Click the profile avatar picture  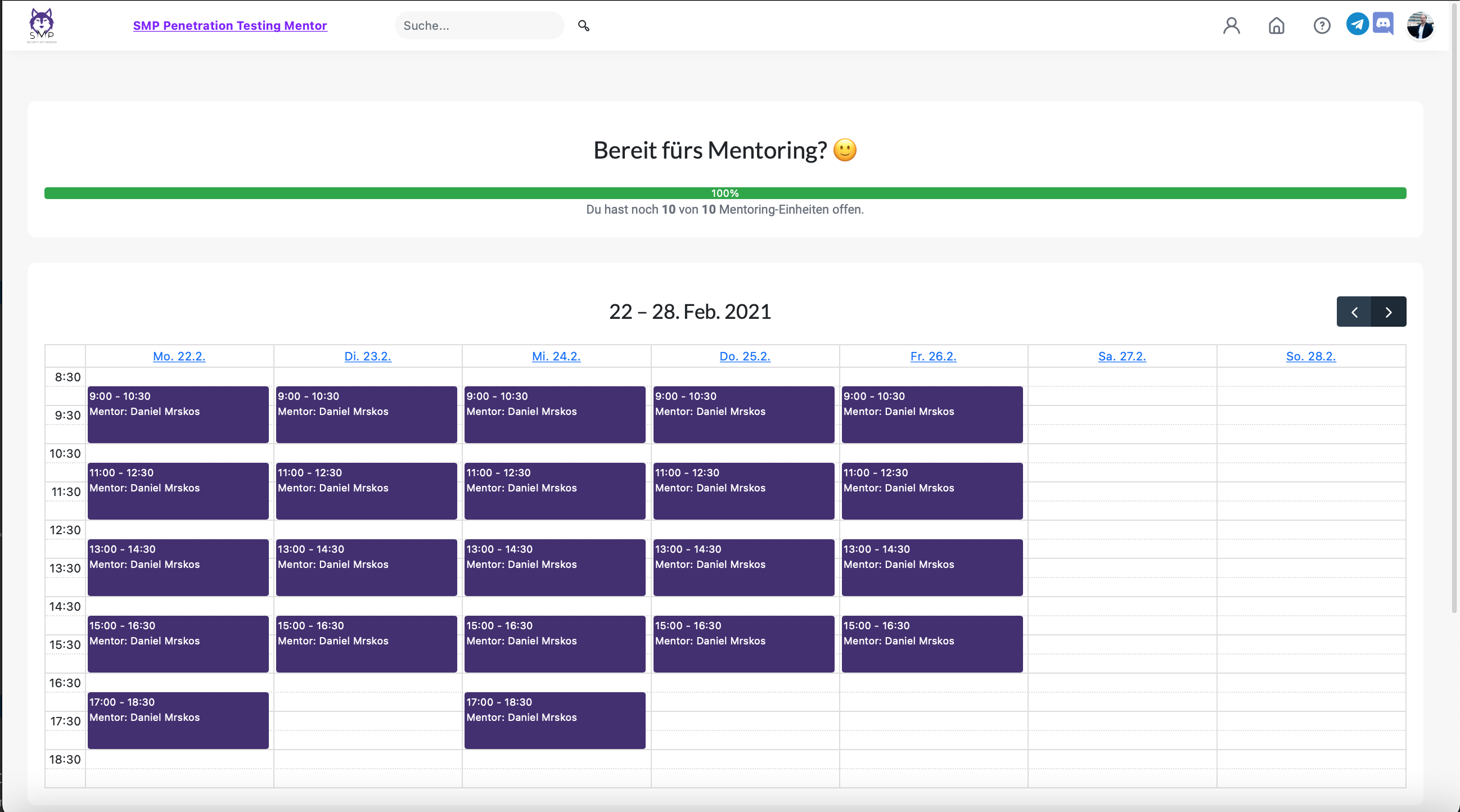[x=1420, y=25]
